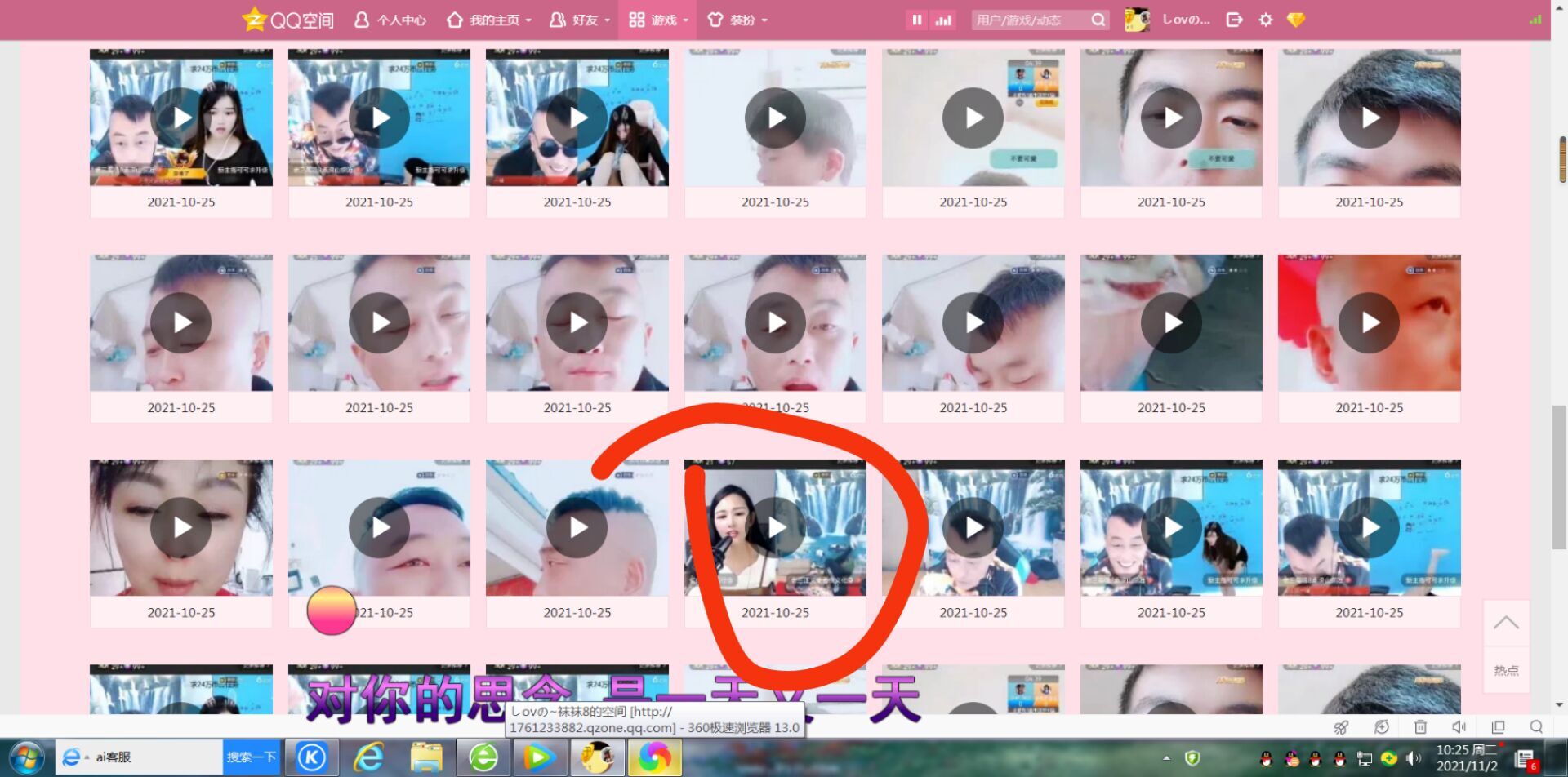The height and width of the screenshot is (777, 1568).
Task: Open the thumbnail of the woman with closed eyes
Action: tap(181, 528)
